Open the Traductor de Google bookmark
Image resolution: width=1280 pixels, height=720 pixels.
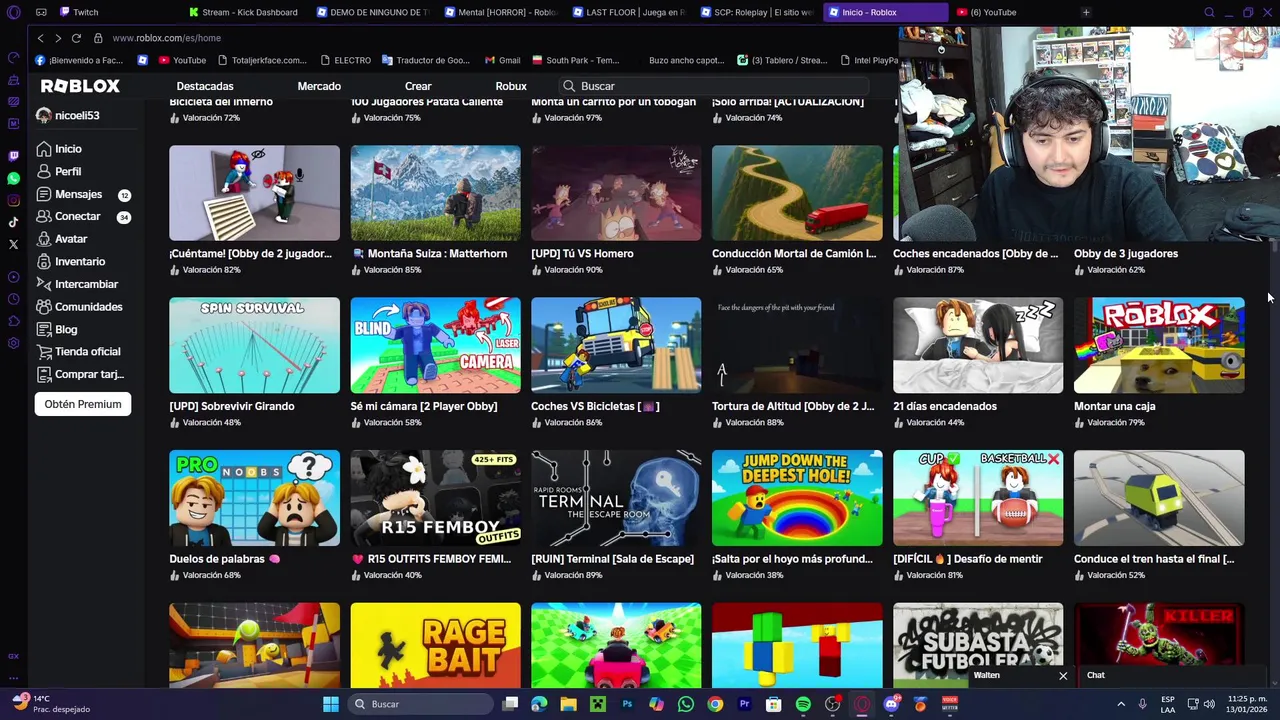point(425,60)
